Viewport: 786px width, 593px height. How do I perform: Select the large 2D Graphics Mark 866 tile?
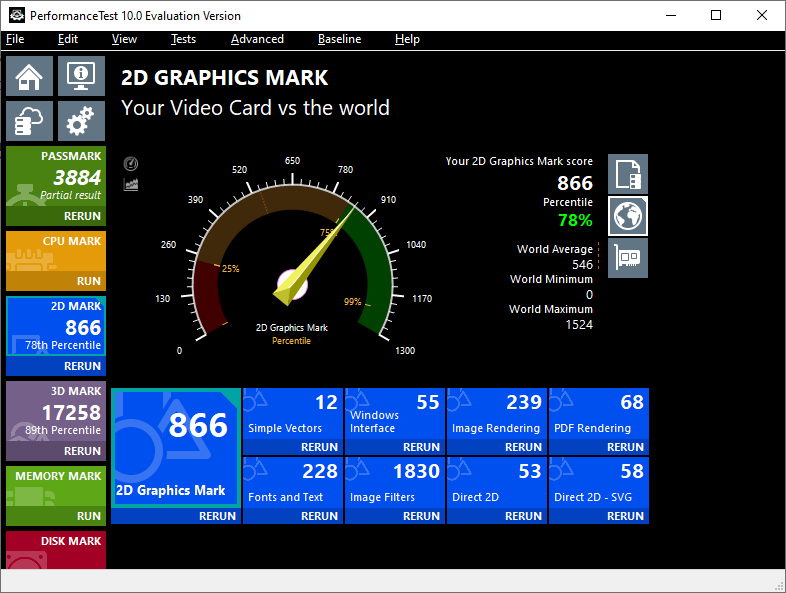pyautogui.click(x=176, y=448)
